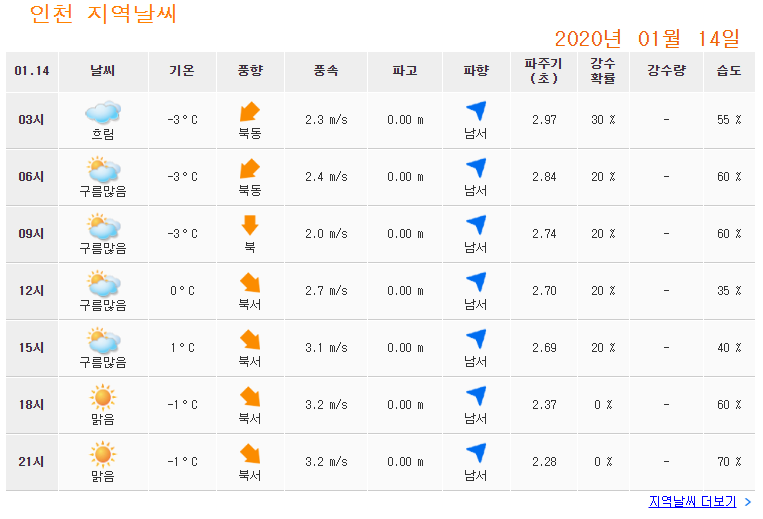Open the 지역날씨 더보기 link
The image size is (763, 519).
pyautogui.click(x=692, y=501)
